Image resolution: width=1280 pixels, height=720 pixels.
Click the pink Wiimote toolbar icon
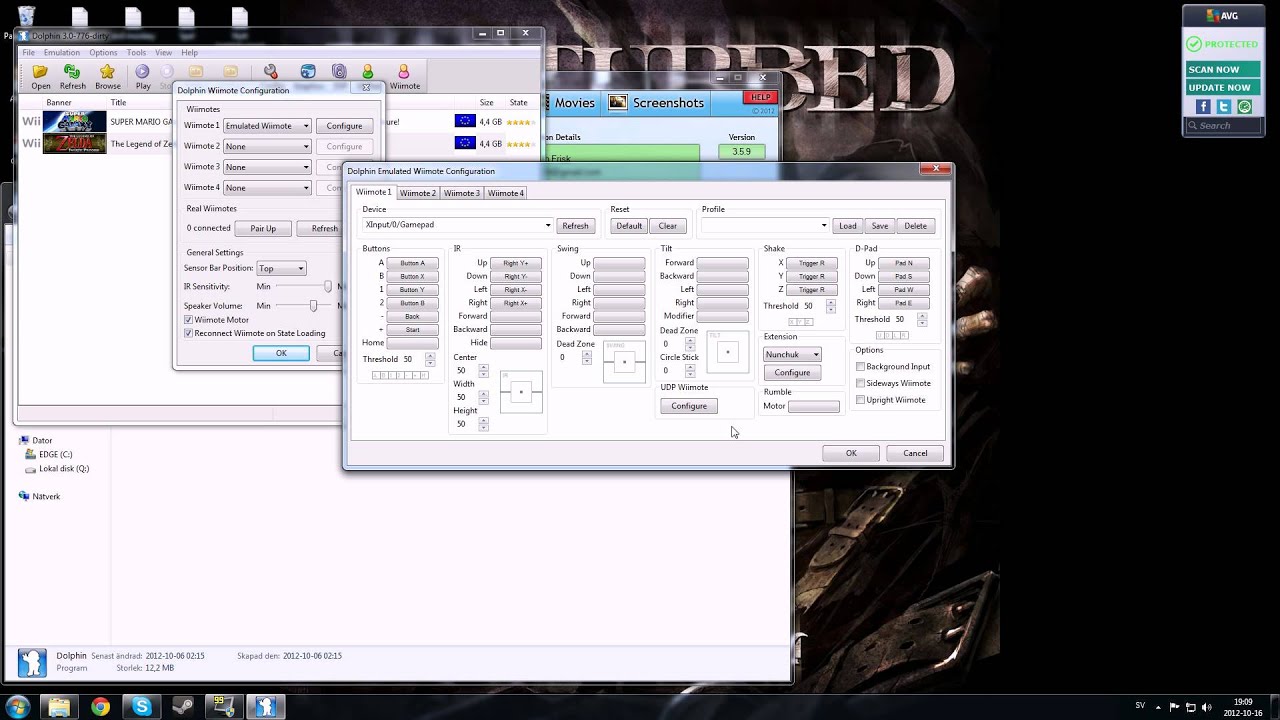coord(404,76)
